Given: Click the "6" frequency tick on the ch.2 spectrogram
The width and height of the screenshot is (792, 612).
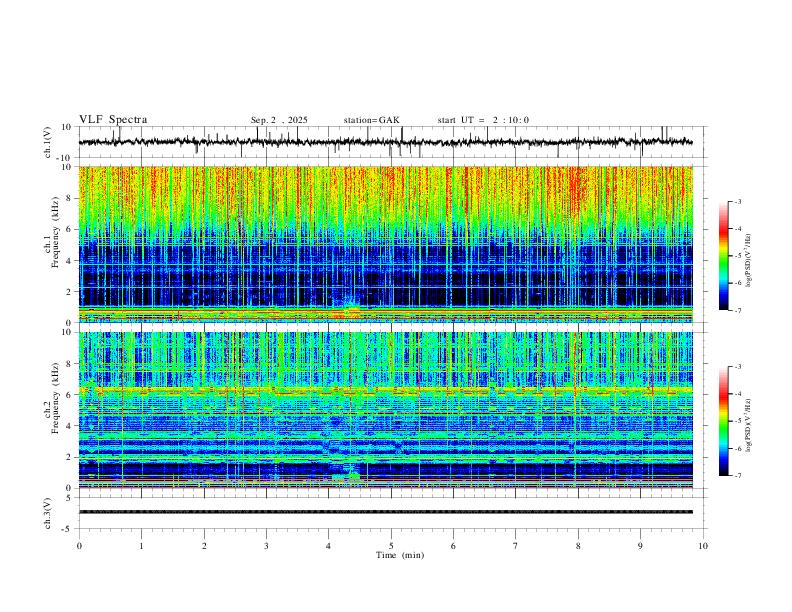Looking at the screenshot, I should click(71, 395).
